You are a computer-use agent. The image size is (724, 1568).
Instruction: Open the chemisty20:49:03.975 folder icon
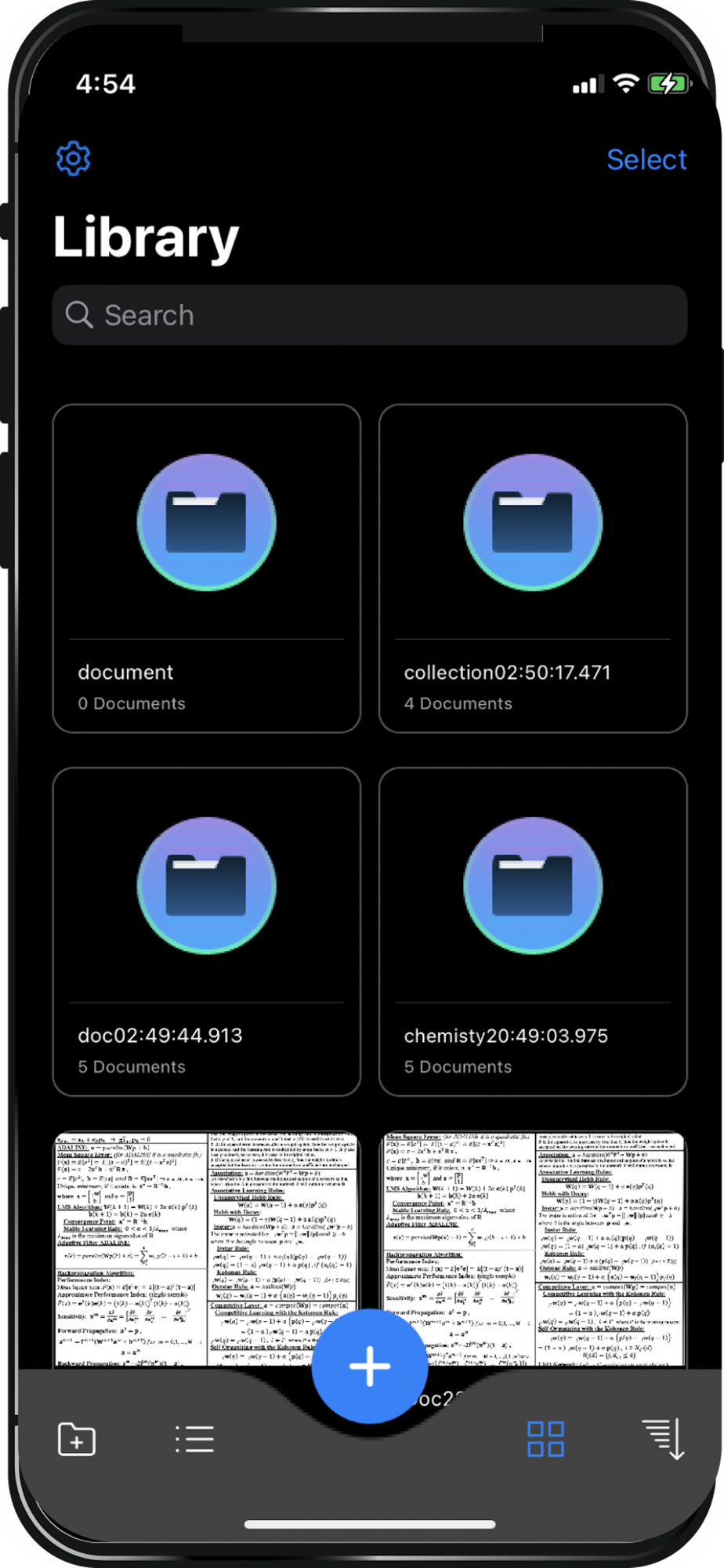click(x=533, y=885)
